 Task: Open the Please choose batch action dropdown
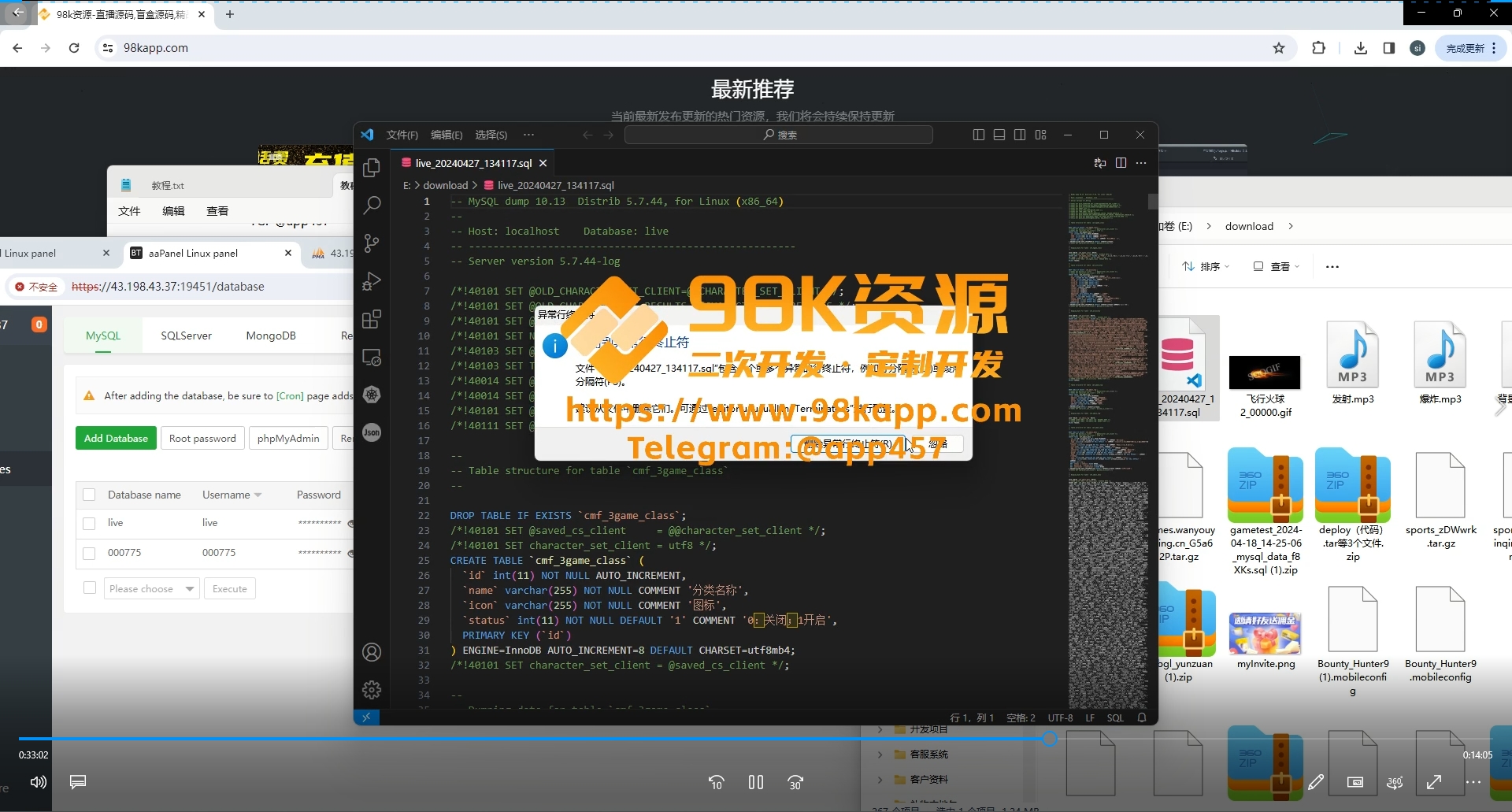point(151,588)
